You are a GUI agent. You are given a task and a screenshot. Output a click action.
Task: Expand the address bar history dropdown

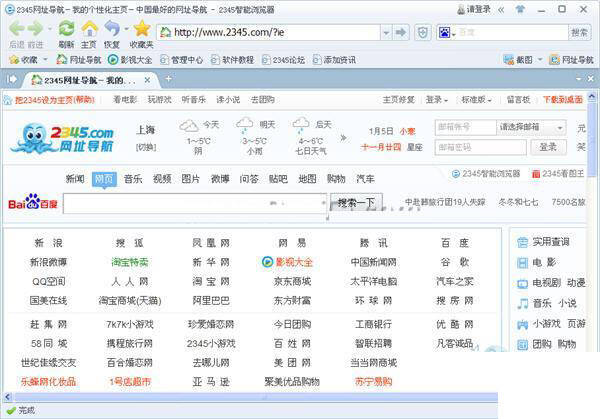tap(386, 33)
